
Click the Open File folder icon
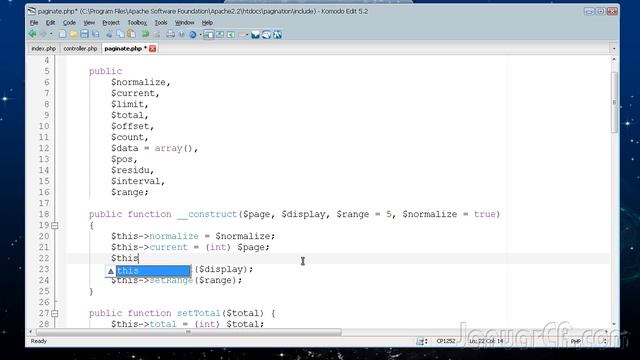[x=73, y=35]
